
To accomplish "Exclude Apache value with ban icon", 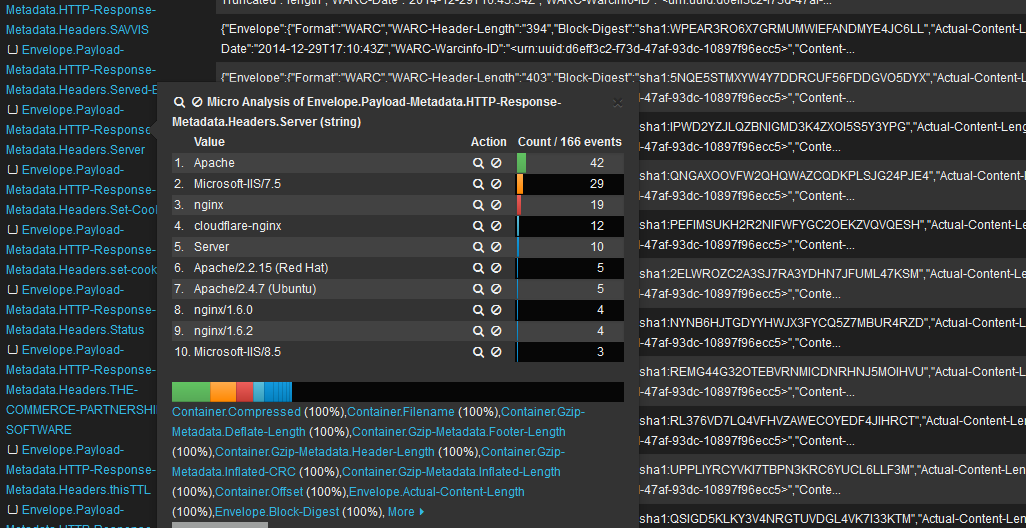I will [x=496, y=163].
